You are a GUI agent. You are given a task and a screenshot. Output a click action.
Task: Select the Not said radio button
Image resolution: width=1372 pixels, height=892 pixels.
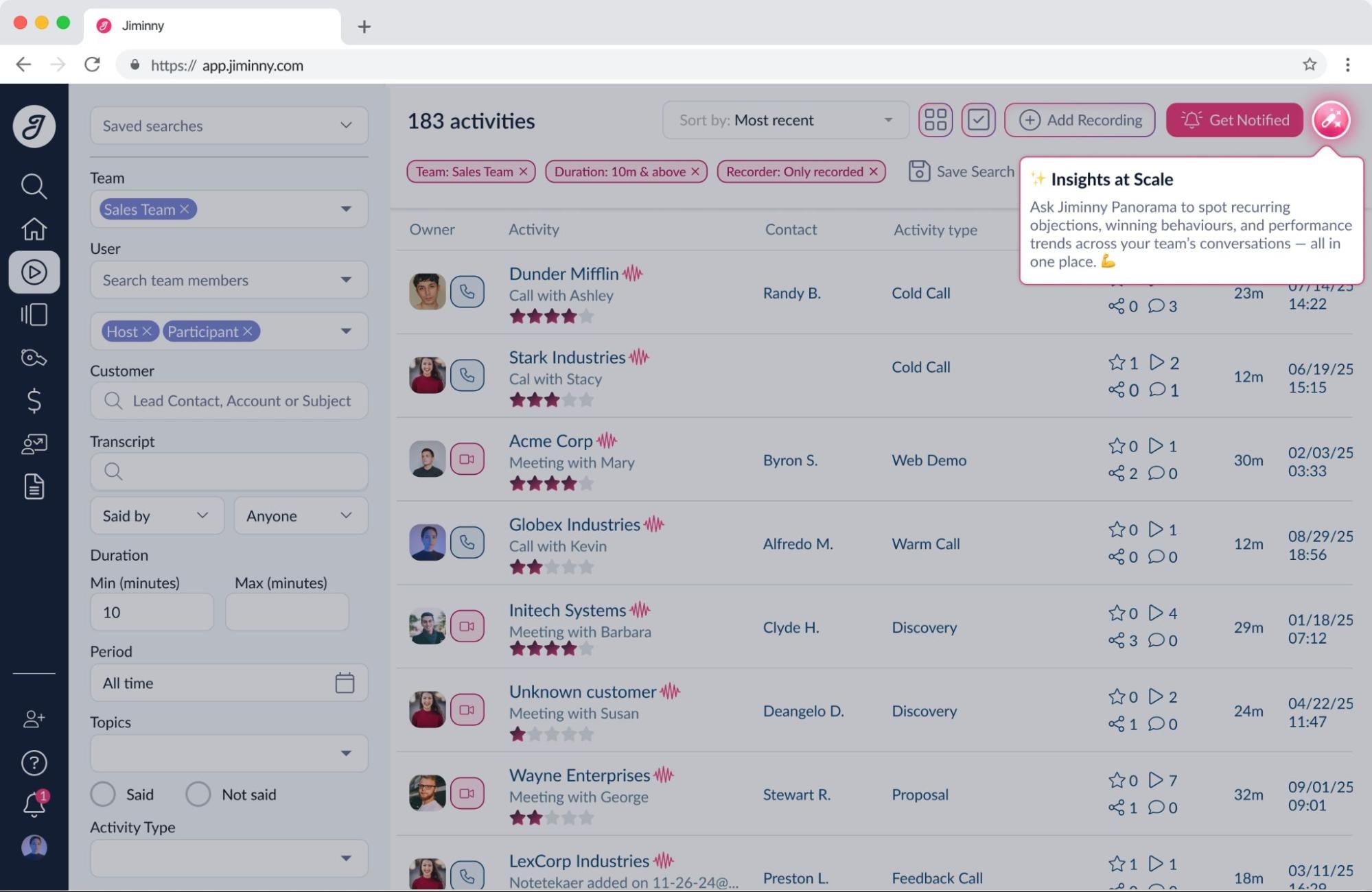(x=198, y=794)
